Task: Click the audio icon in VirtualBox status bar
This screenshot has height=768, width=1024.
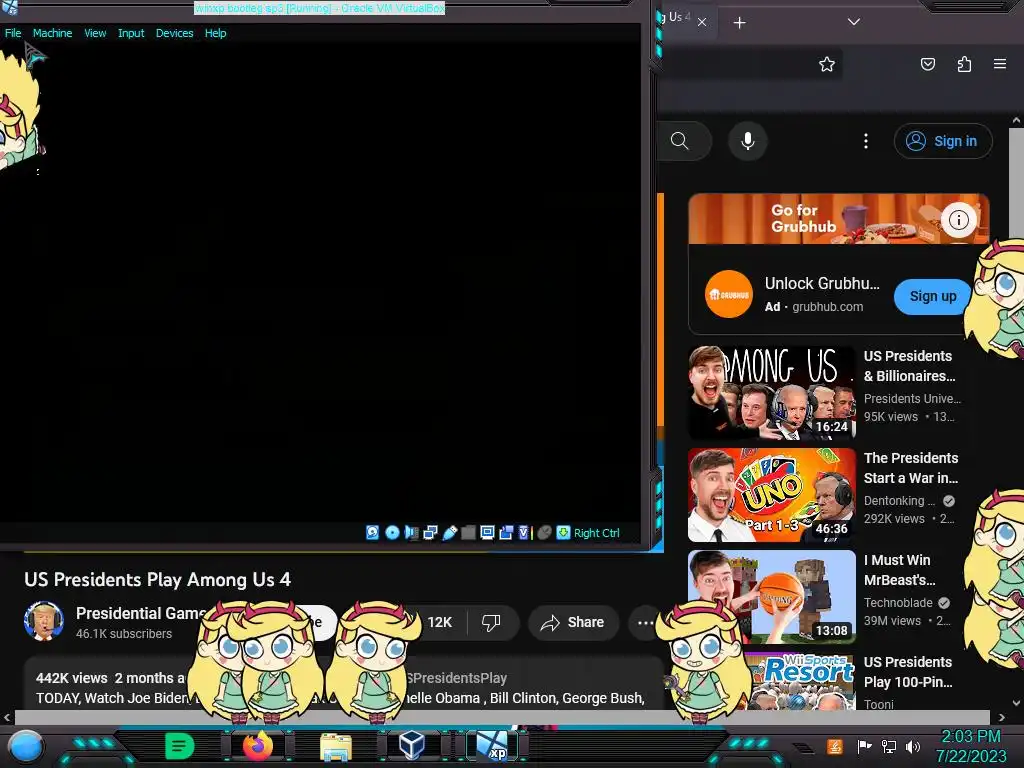Action: click(411, 533)
